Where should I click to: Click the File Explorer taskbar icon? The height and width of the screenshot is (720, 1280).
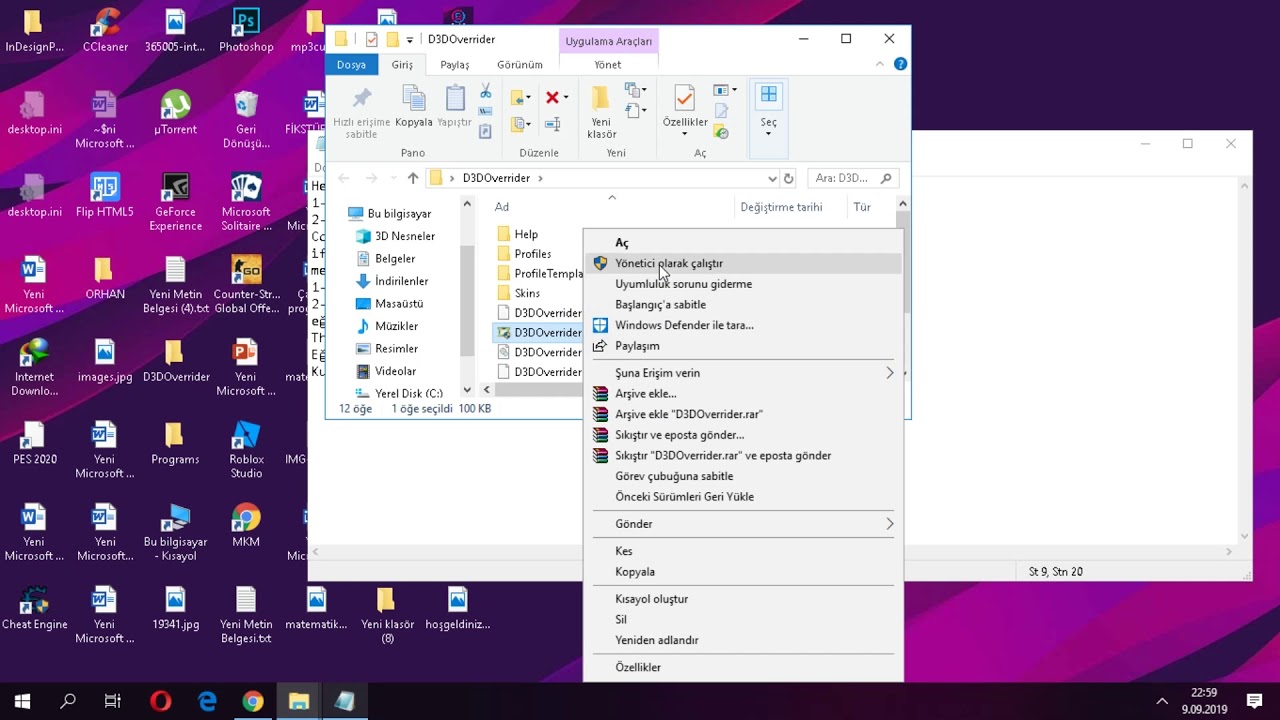(299, 701)
